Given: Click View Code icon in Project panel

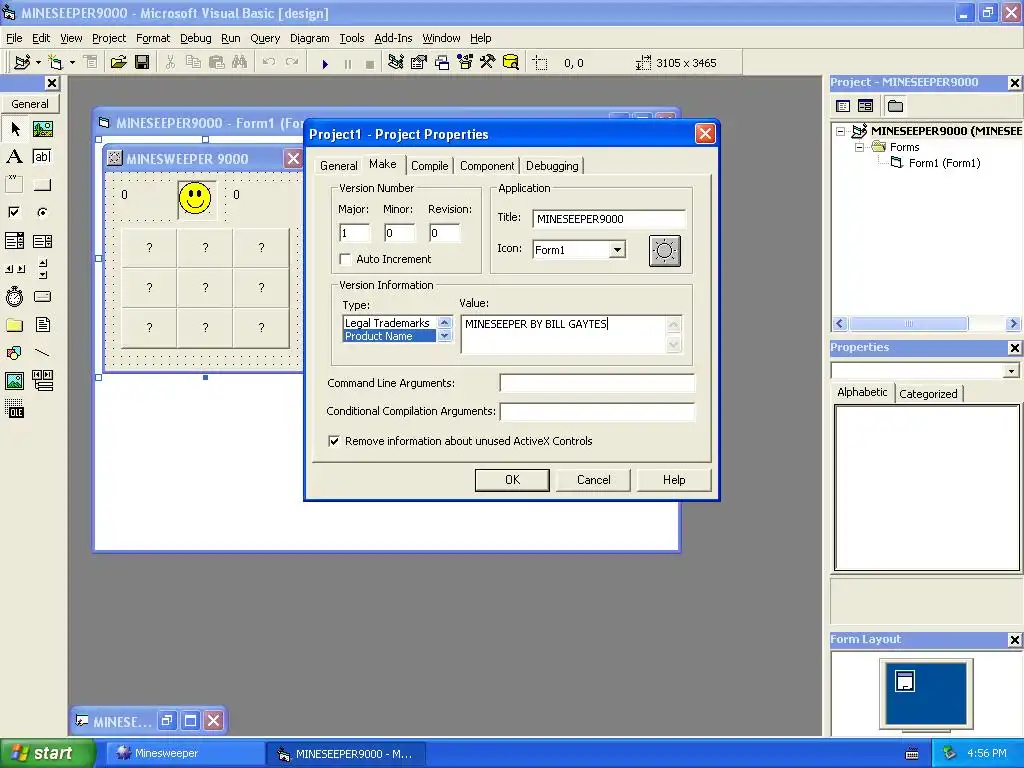Looking at the screenshot, I should [x=843, y=106].
